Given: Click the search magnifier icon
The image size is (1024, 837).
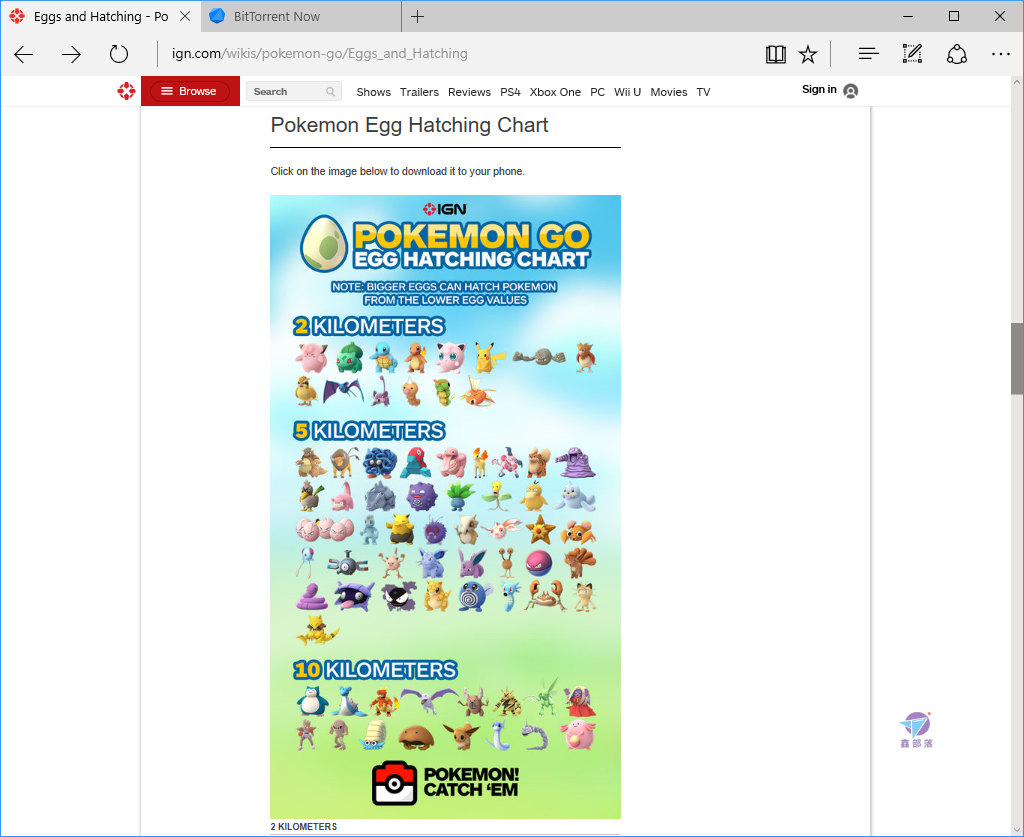Looking at the screenshot, I should (x=330, y=92).
